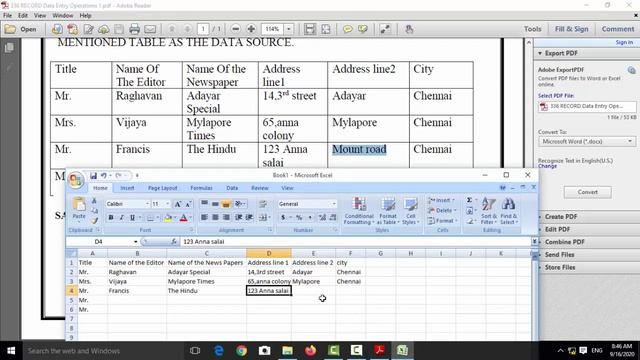Toggle Italic formatting in Excel
640x360 pixels.
click(121, 218)
